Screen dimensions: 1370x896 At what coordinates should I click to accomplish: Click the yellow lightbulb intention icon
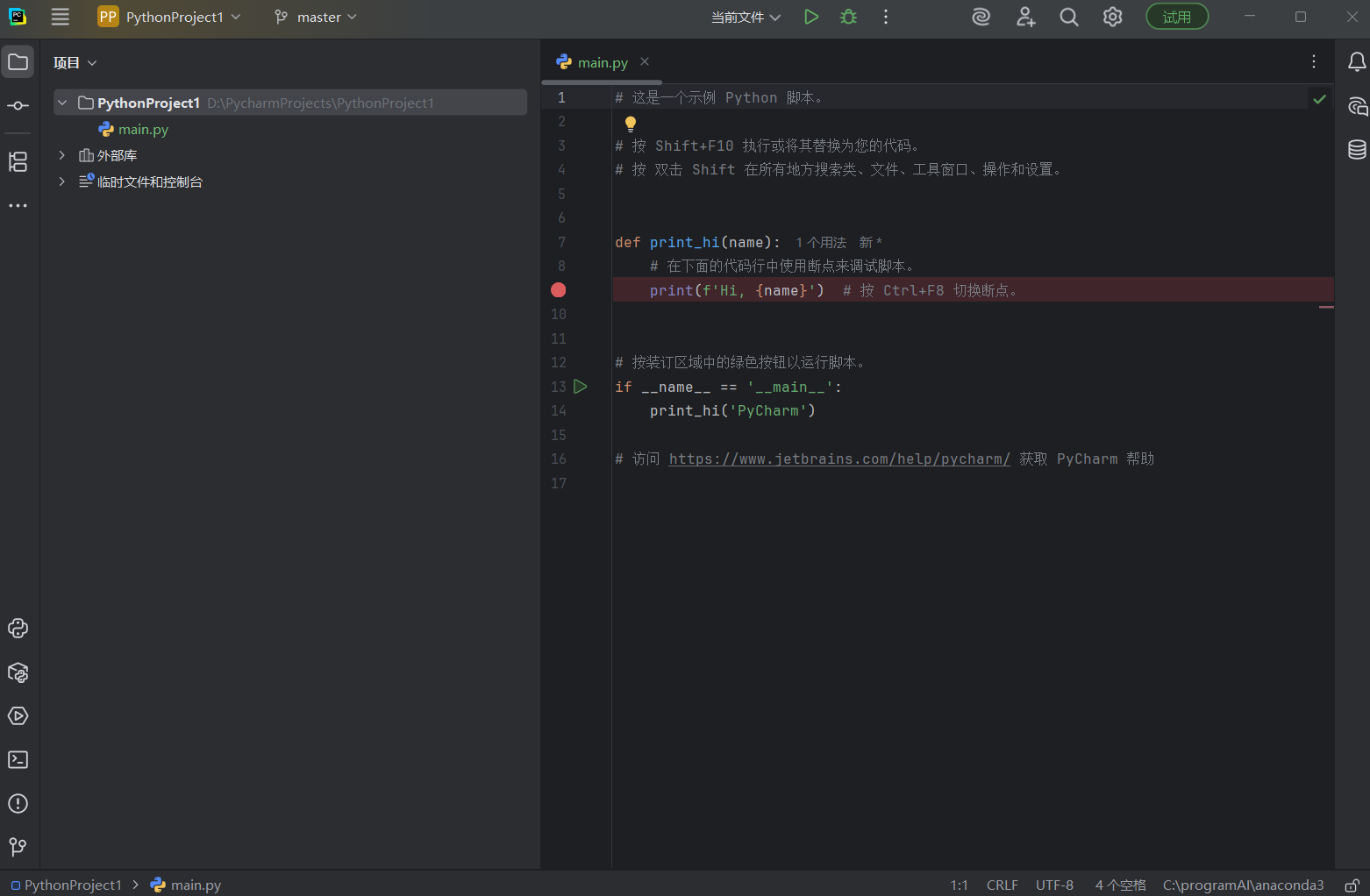[x=630, y=124]
